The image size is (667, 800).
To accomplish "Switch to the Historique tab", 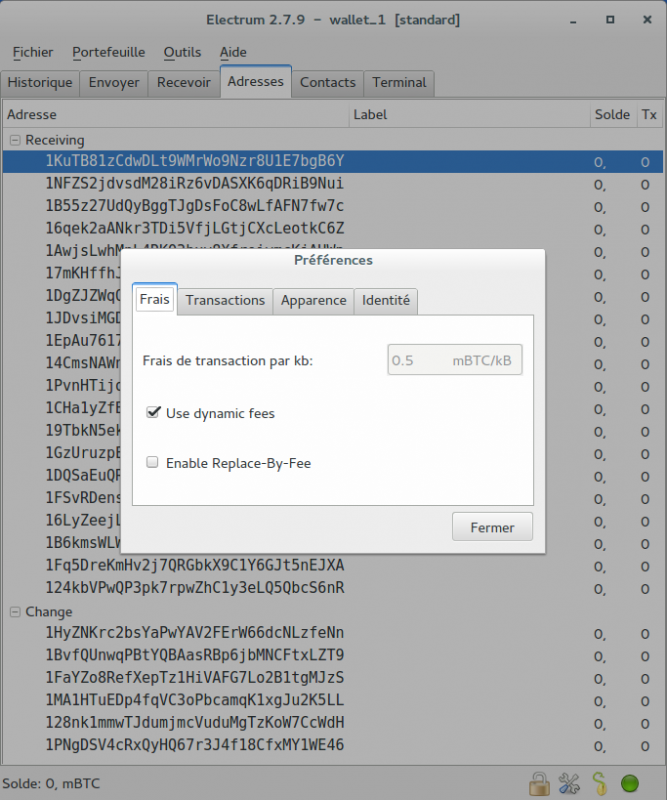I will coord(40,83).
